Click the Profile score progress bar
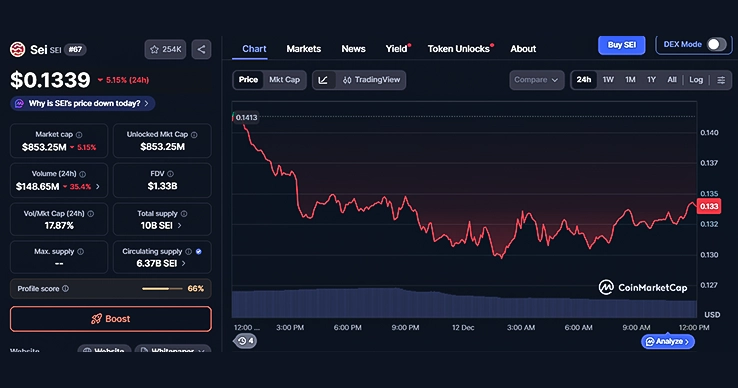Viewport: 738px width, 388px height. click(162, 289)
